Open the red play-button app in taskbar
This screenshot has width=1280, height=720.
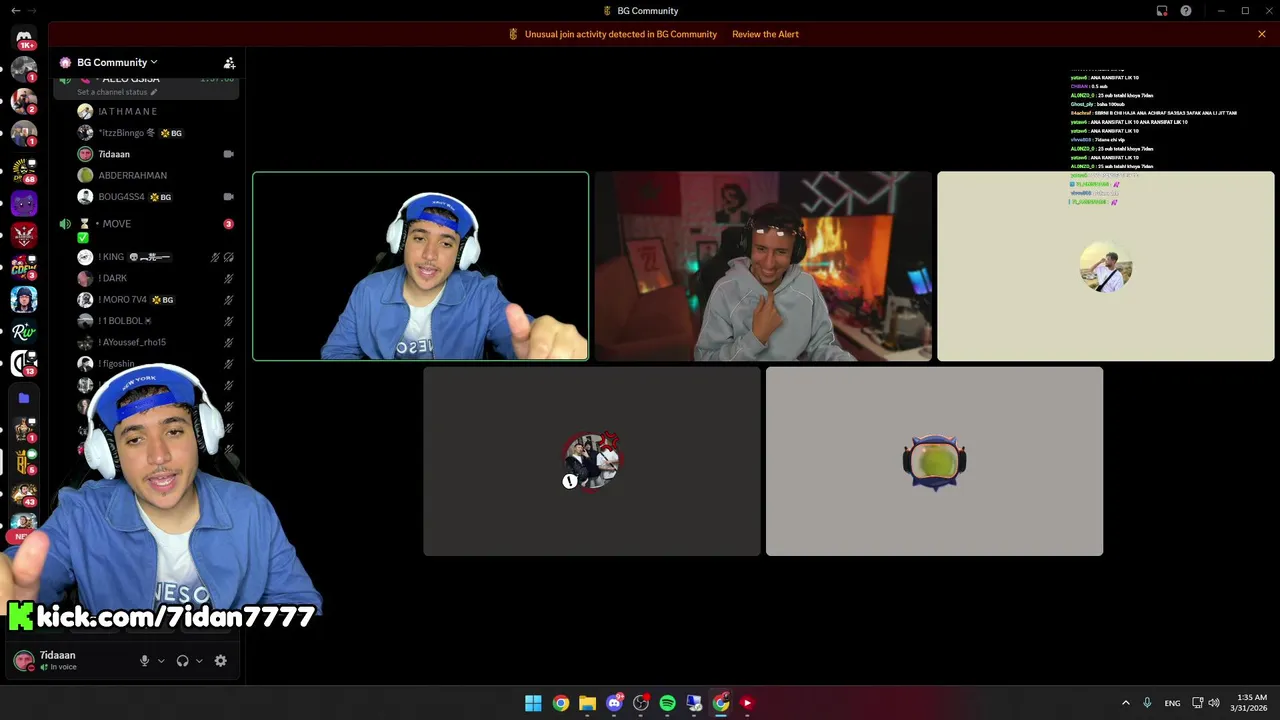point(747,703)
